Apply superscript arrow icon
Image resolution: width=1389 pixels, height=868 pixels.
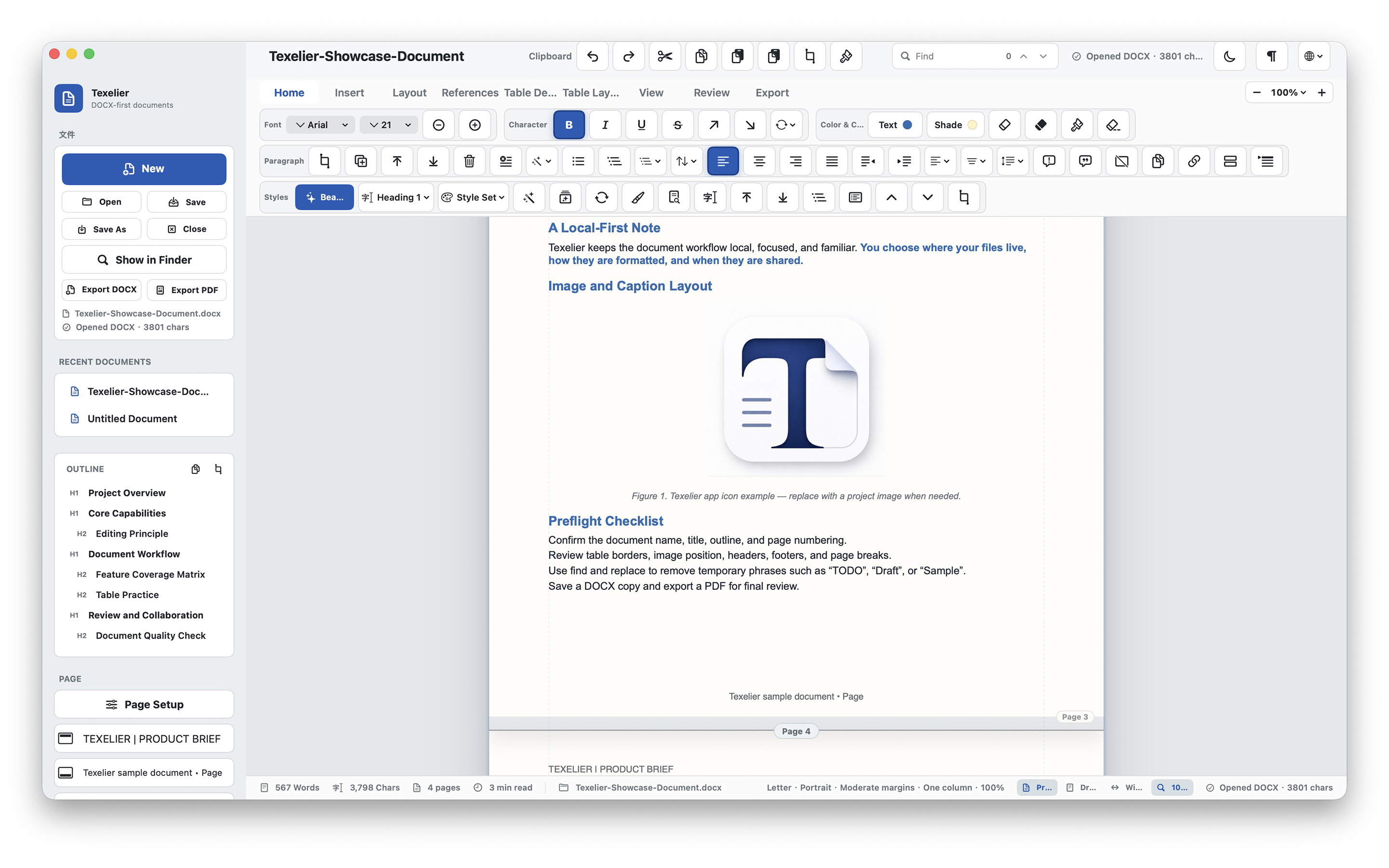click(x=713, y=124)
